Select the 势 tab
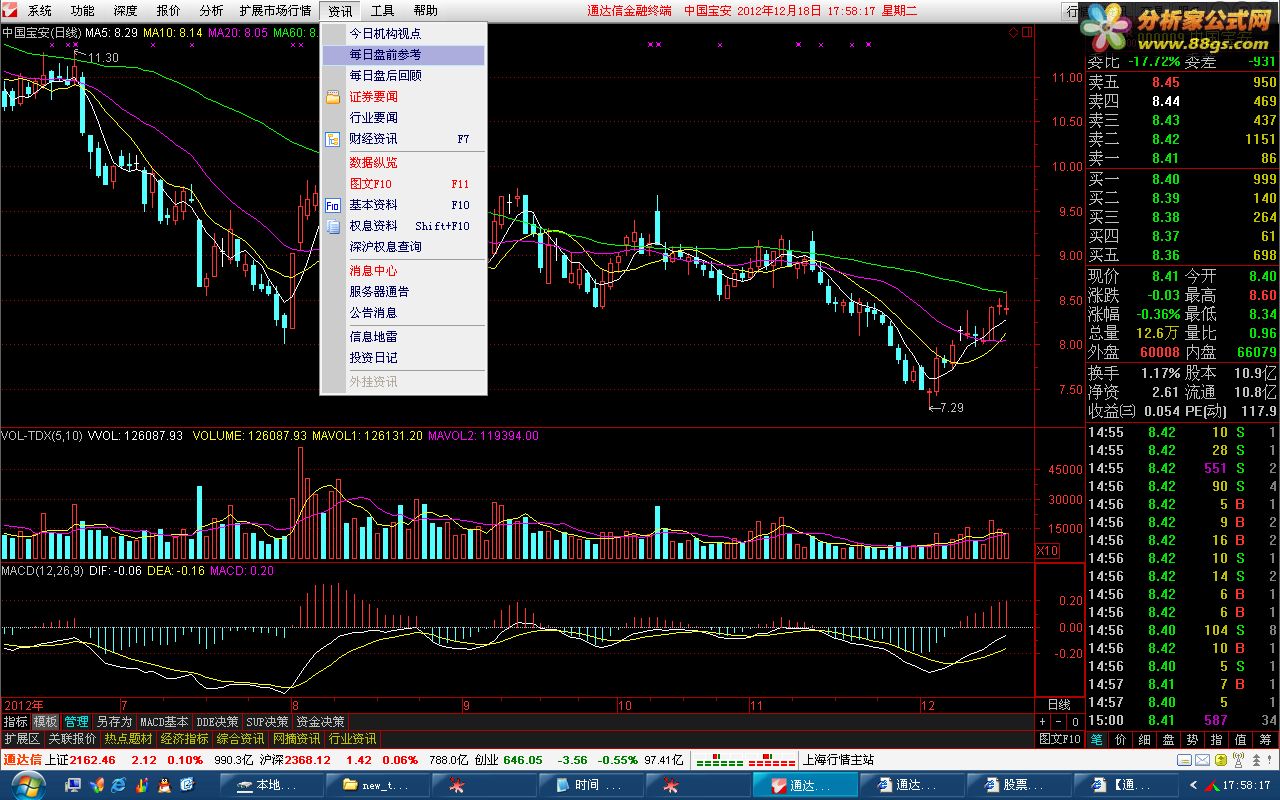 click(1193, 739)
